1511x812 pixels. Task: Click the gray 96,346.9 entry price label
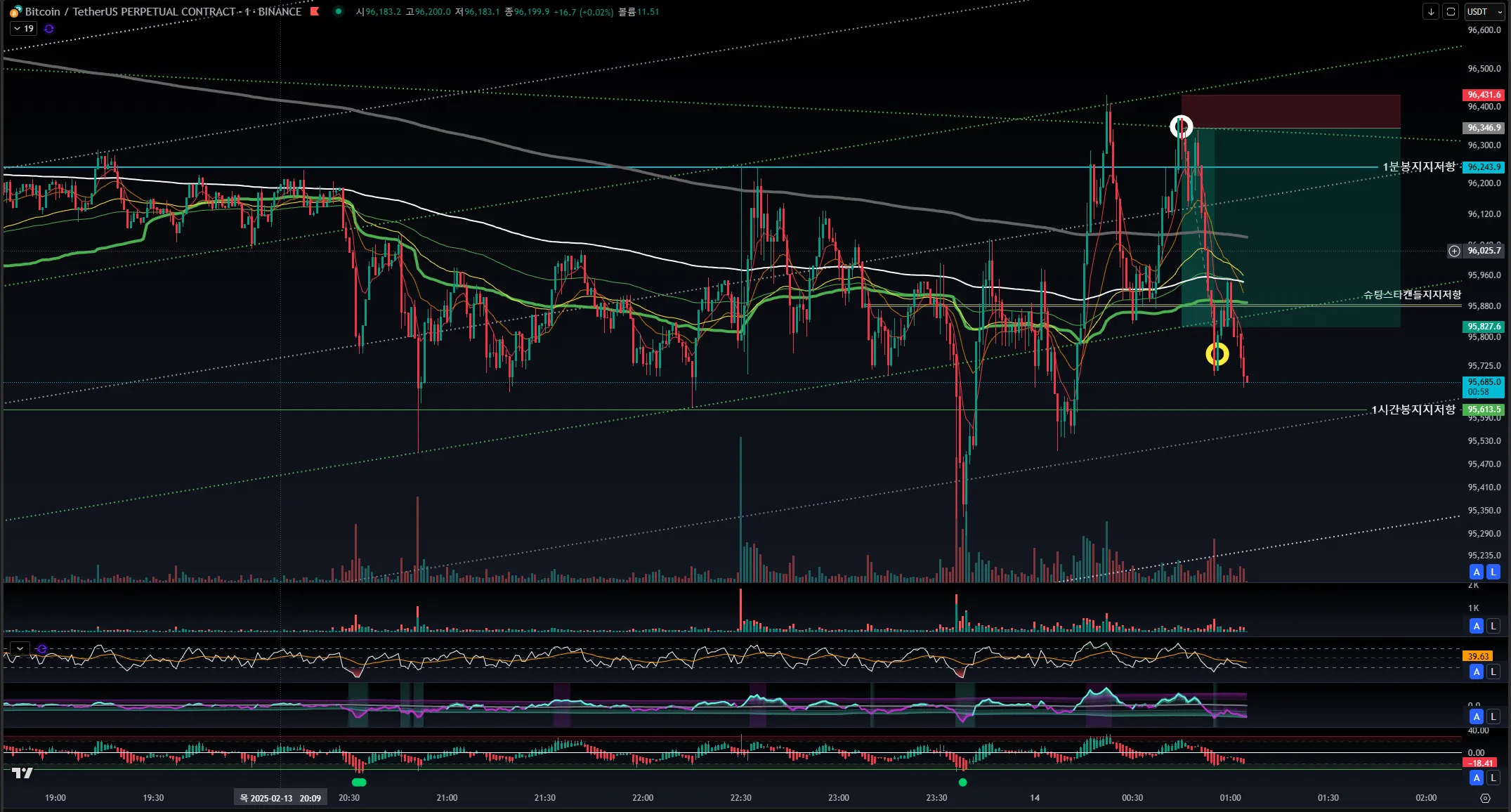point(1484,128)
